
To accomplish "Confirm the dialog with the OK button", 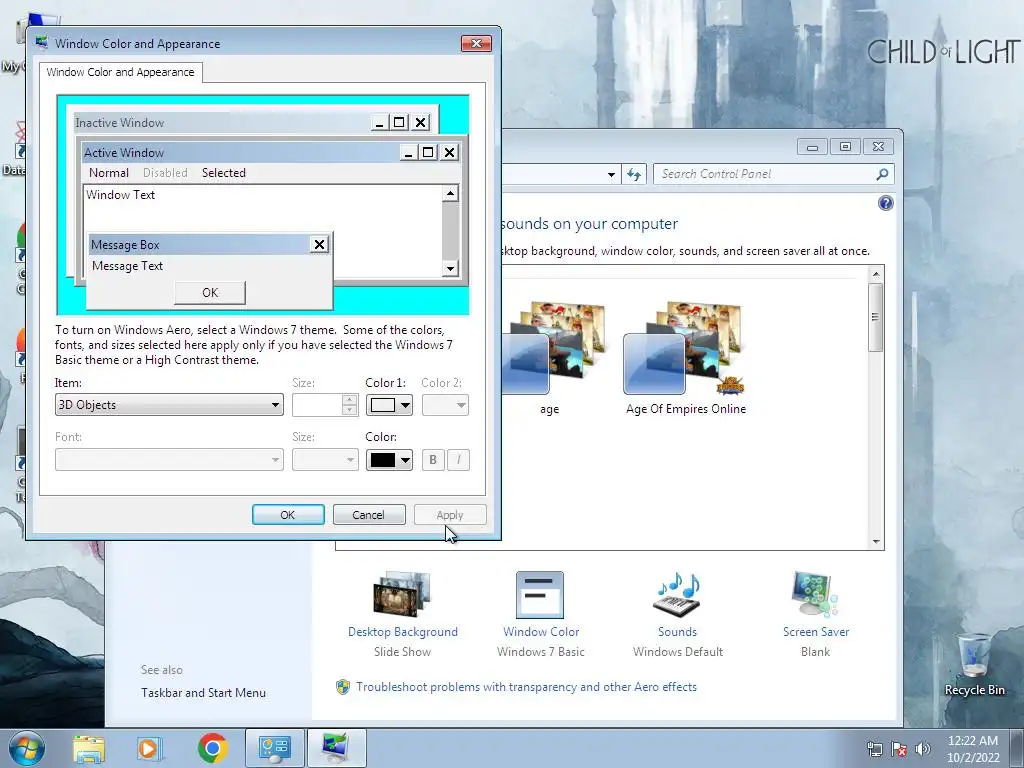I will 288,515.
